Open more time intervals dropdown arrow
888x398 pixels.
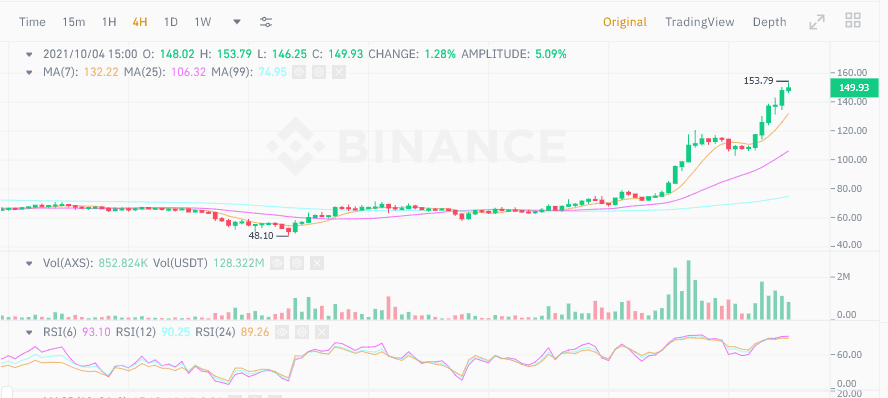coord(237,22)
